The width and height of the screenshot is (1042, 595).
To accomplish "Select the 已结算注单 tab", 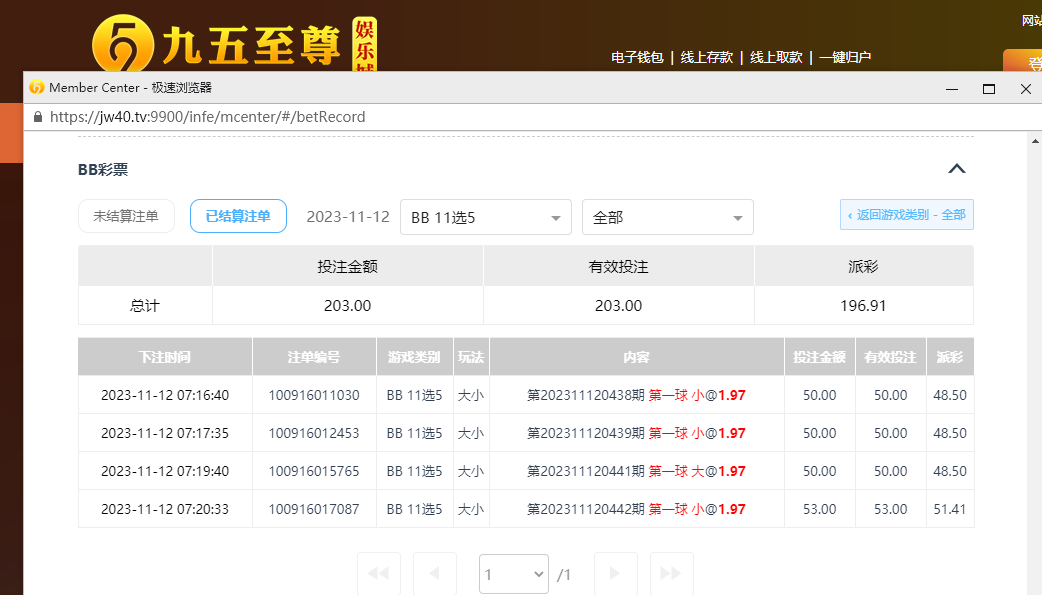I will pos(238,216).
